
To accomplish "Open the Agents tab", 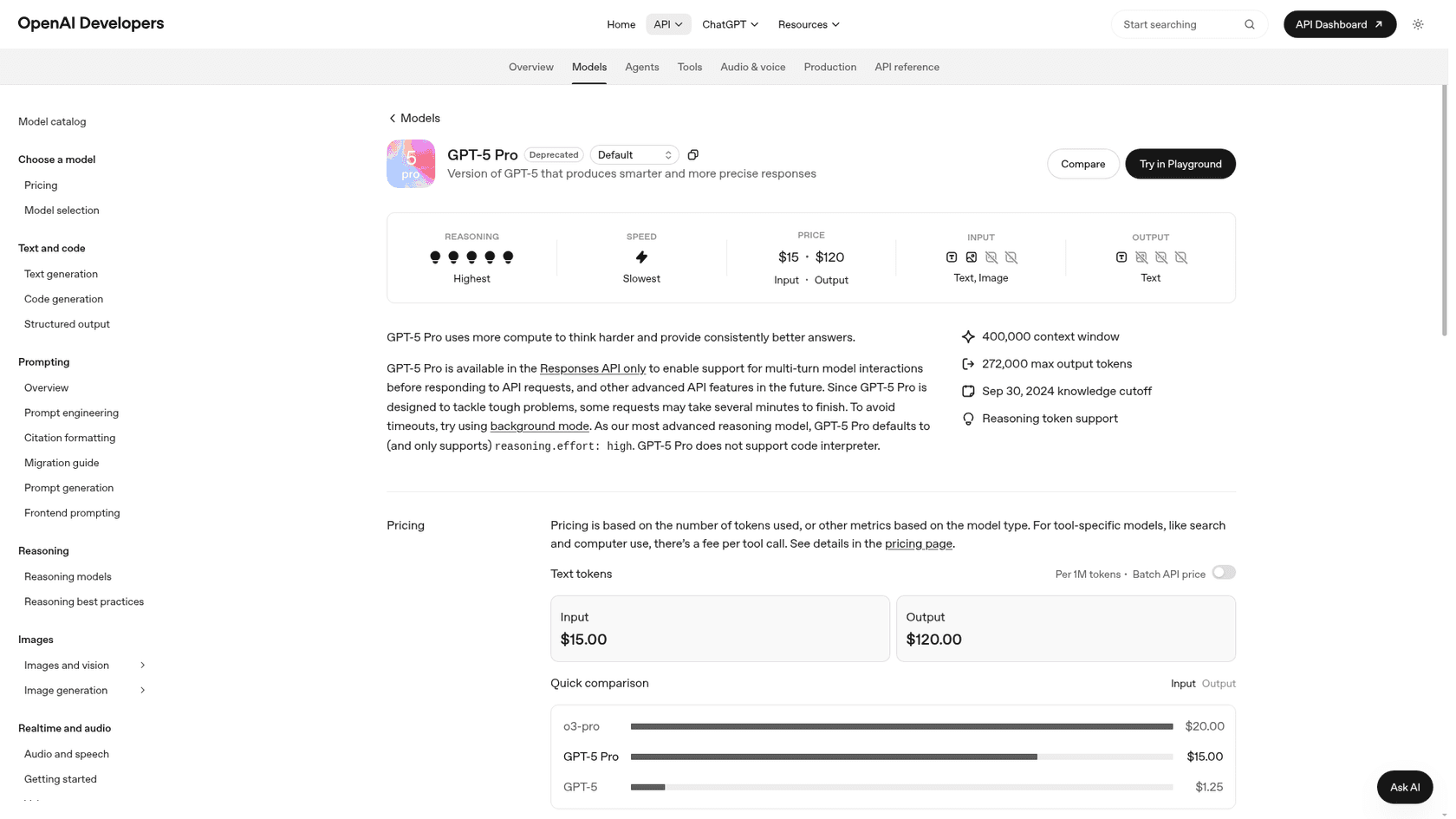I will pos(642,67).
